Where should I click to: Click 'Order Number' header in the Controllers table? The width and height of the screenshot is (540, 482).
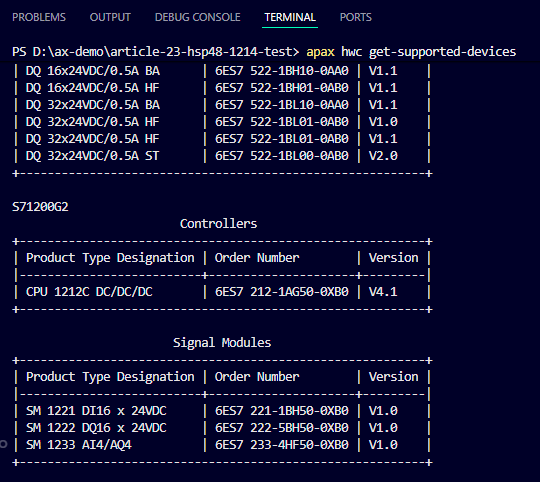point(257,258)
